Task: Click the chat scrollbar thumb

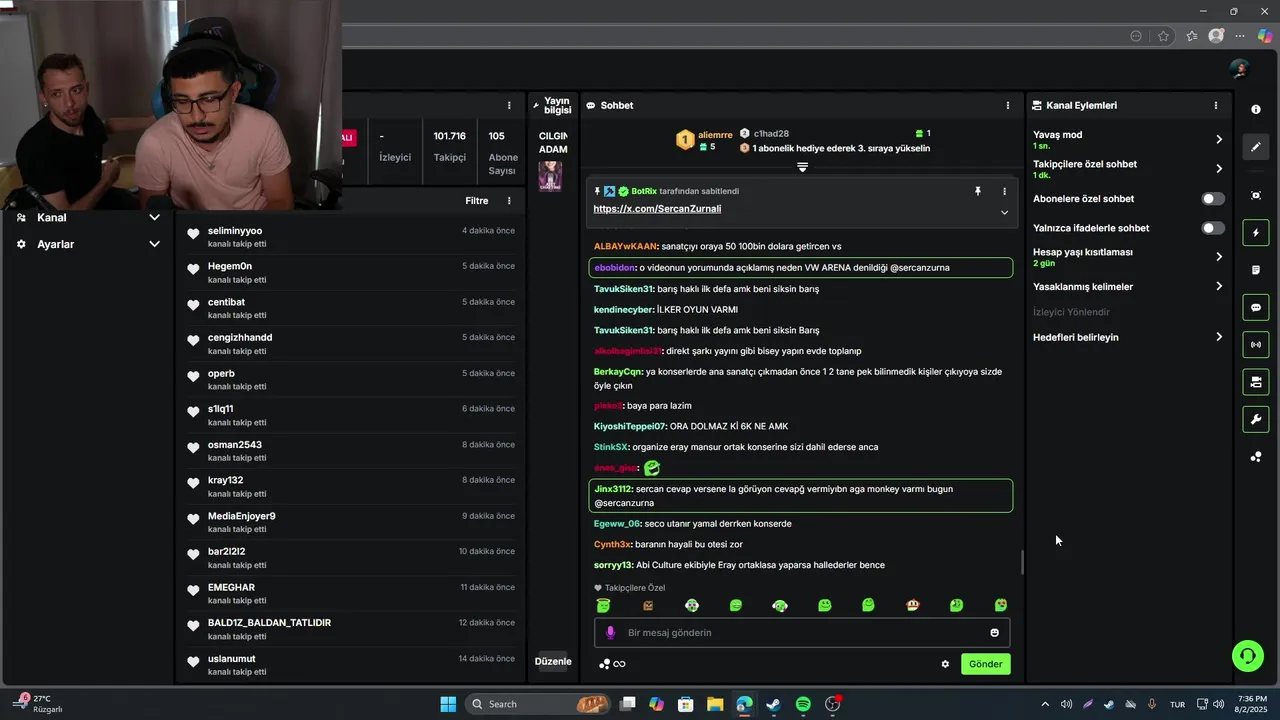Action: click(x=1021, y=563)
